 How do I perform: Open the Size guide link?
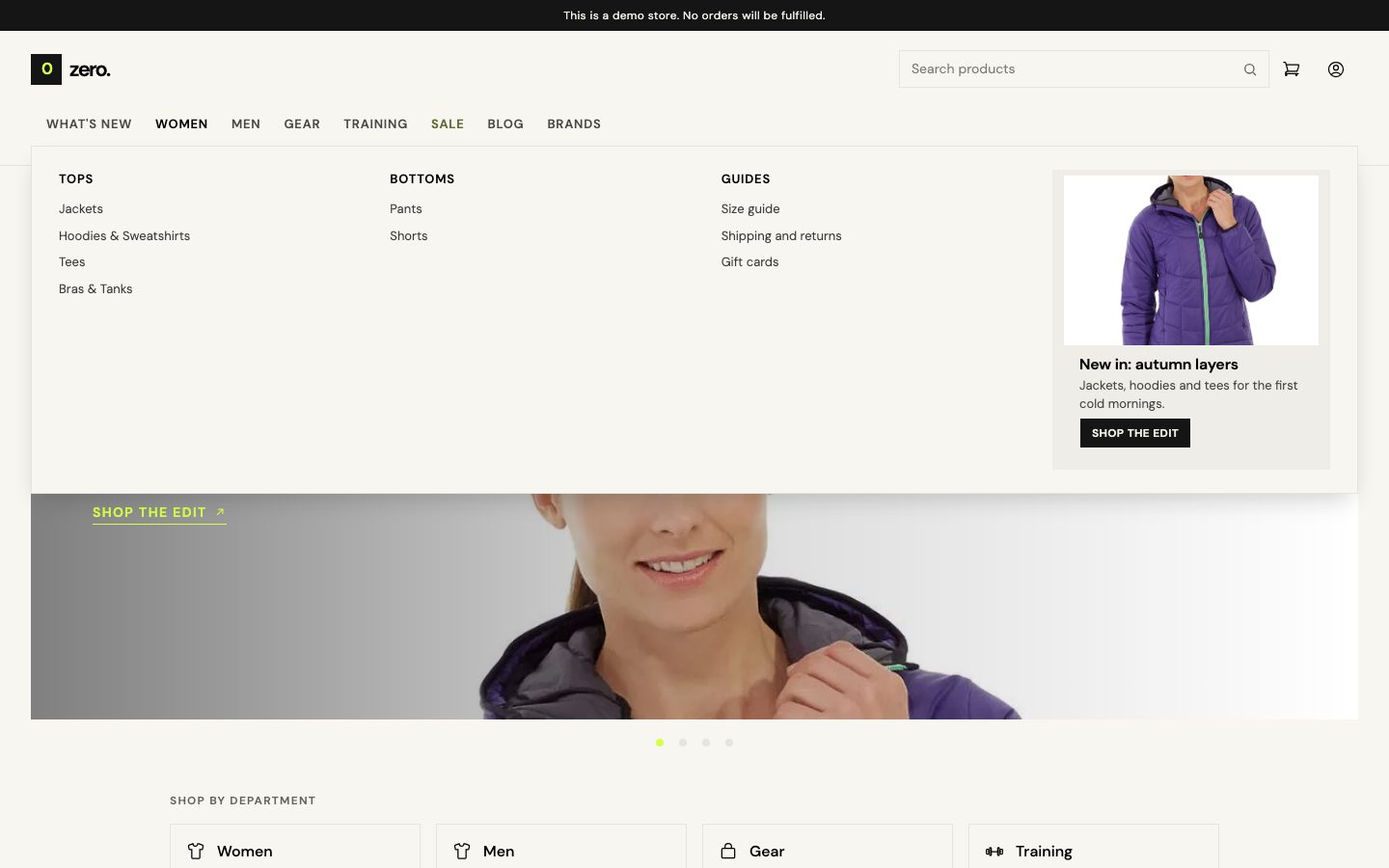click(750, 208)
